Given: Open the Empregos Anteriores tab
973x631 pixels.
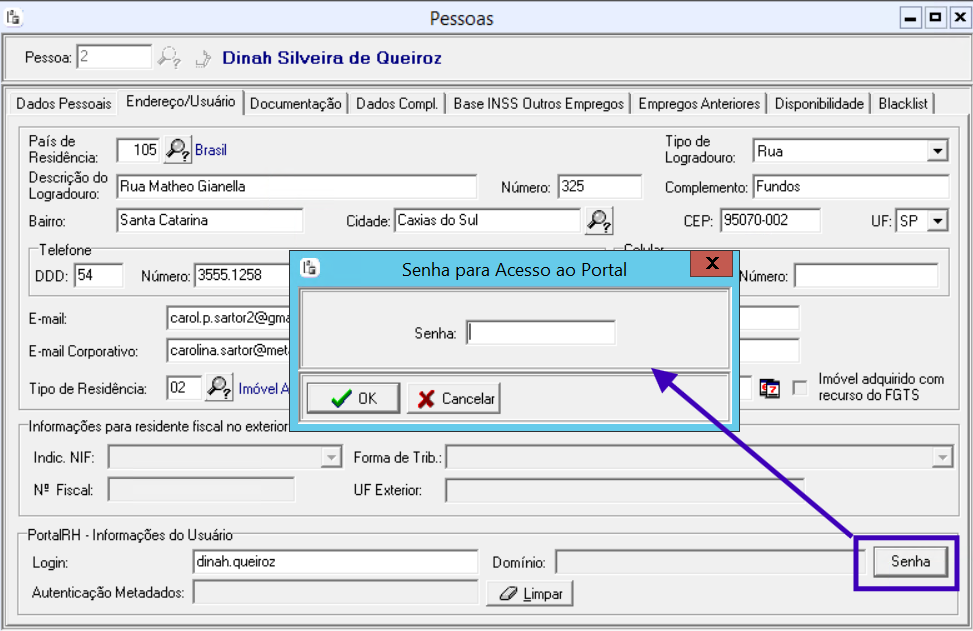Looking at the screenshot, I should (699, 104).
